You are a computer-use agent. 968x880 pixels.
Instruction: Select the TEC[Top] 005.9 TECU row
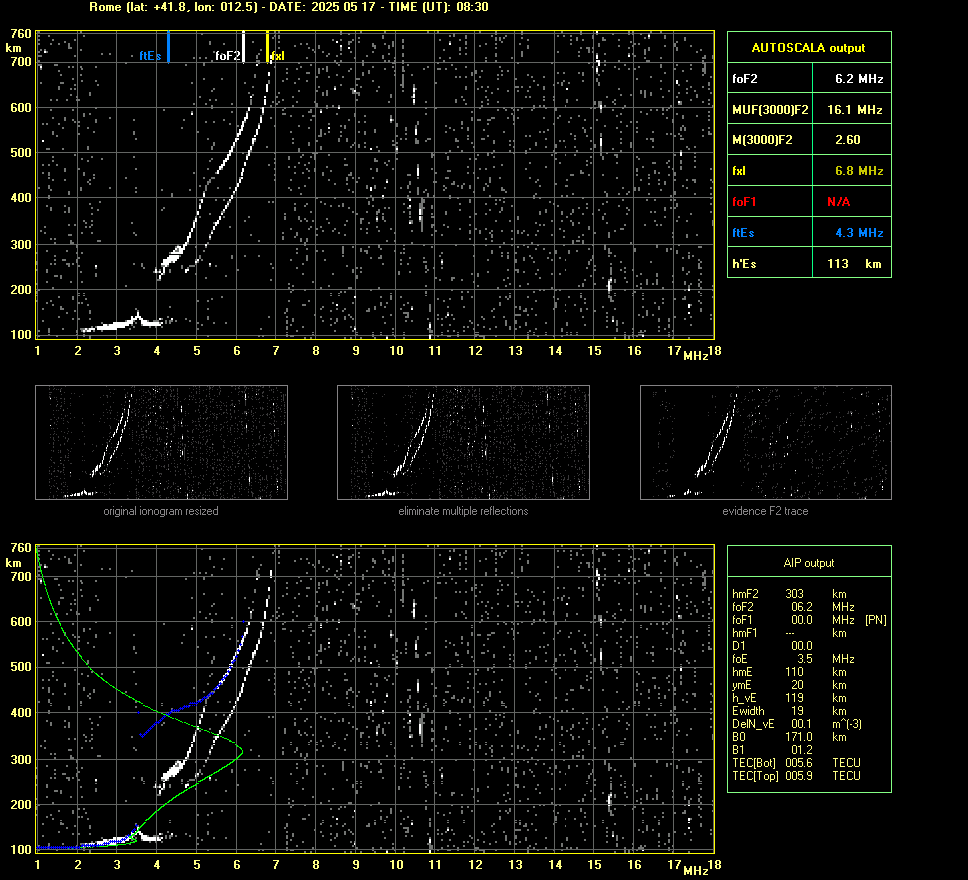tap(796, 776)
